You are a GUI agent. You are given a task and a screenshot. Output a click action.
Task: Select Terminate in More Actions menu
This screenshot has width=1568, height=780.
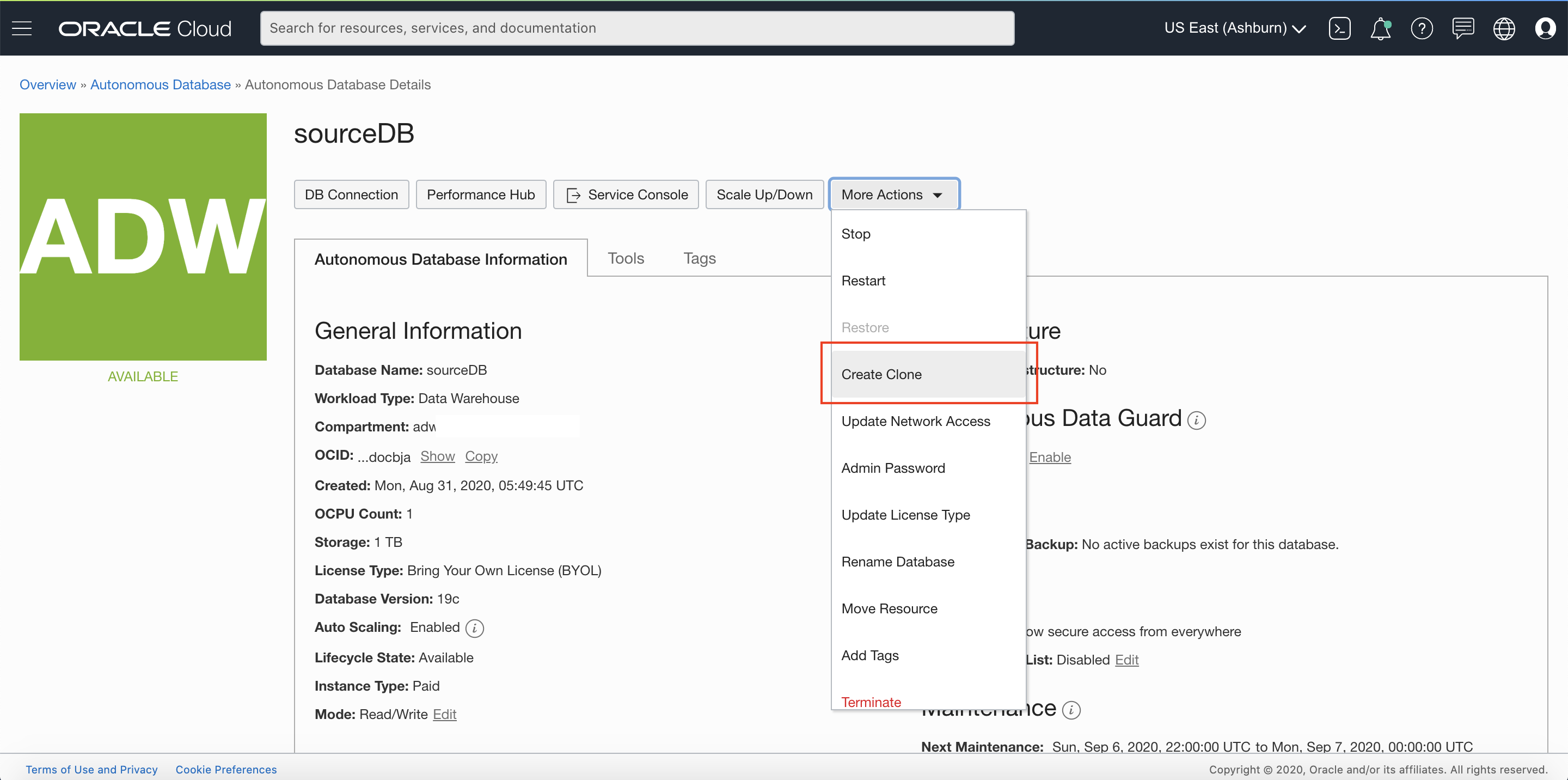pyautogui.click(x=871, y=702)
